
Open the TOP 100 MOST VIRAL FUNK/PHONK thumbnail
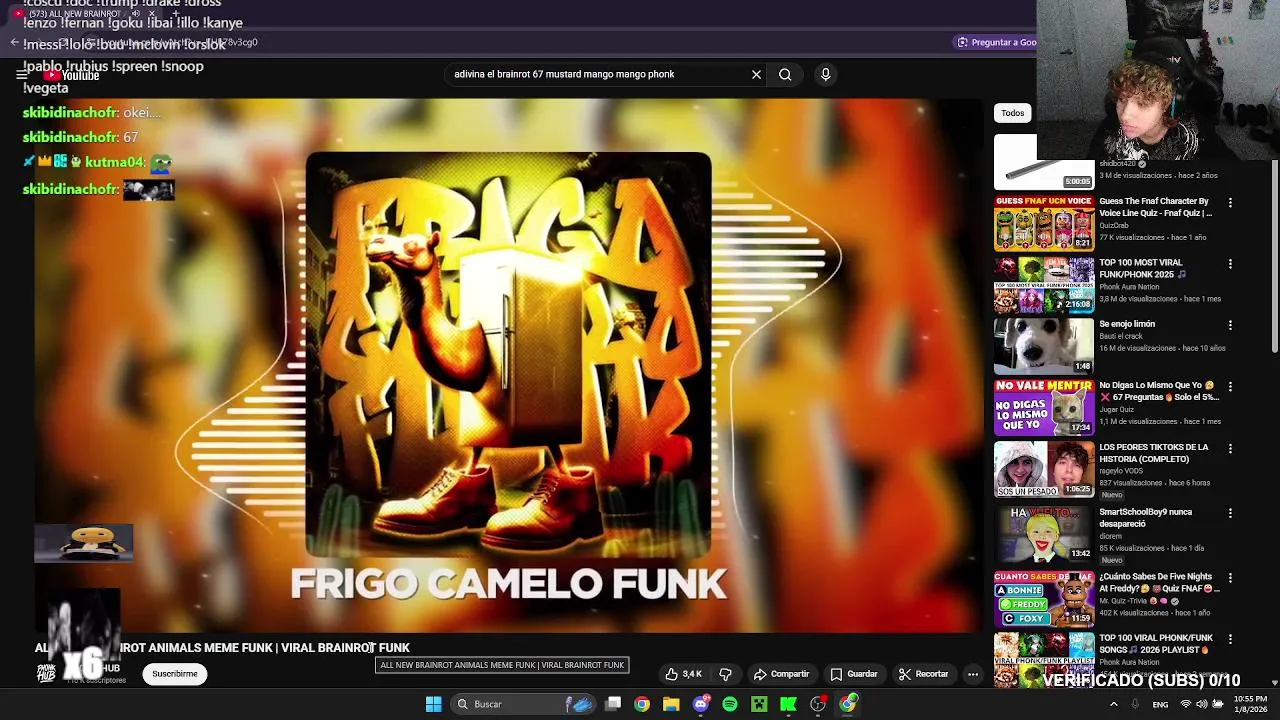point(1044,284)
